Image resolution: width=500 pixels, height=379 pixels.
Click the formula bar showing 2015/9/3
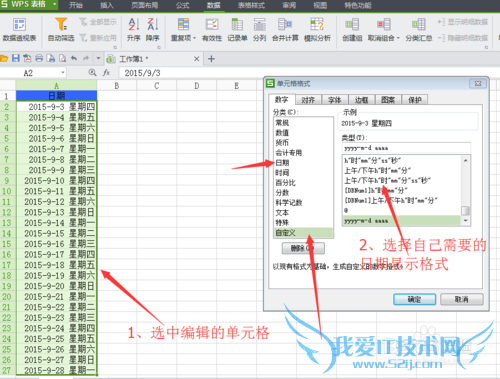(309, 73)
